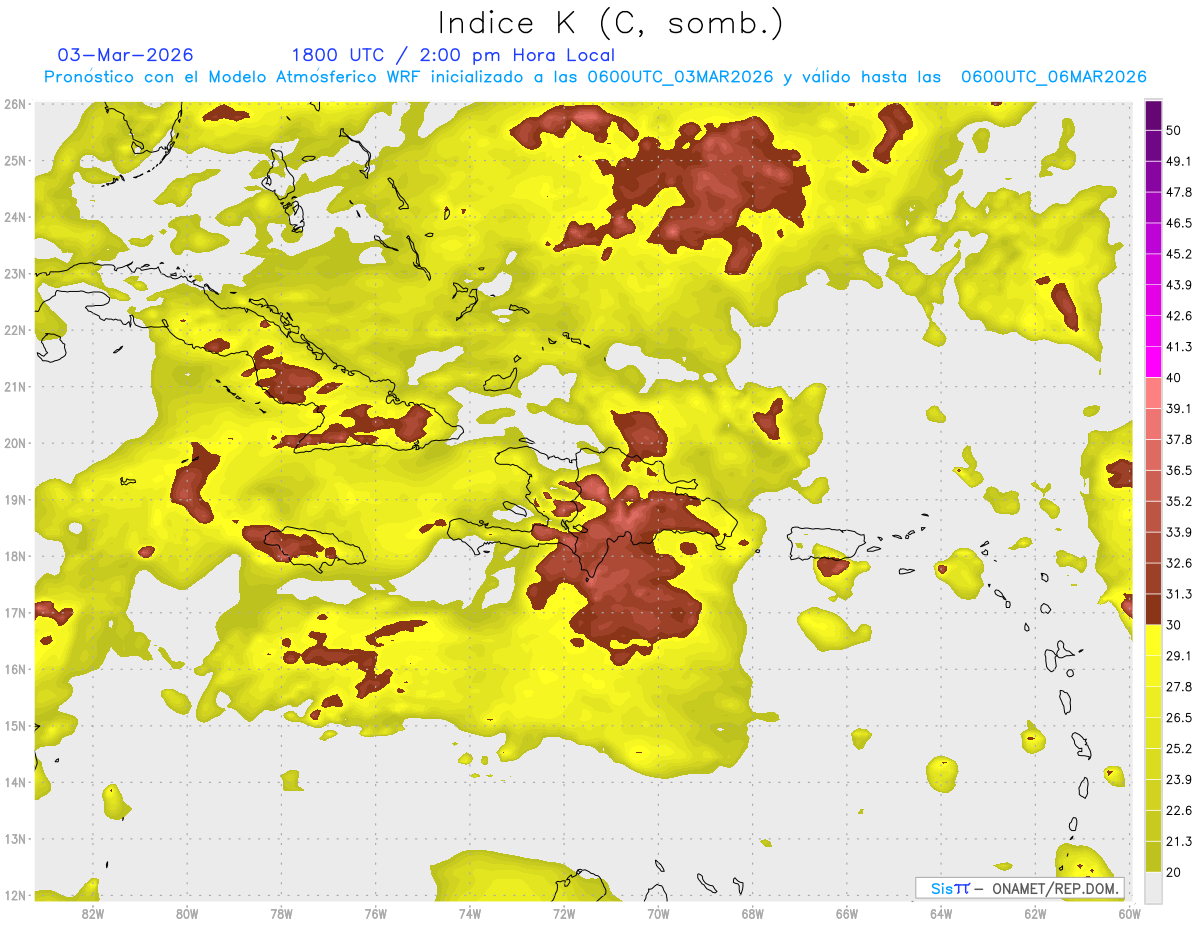Click longitude label "60W"
This screenshot has width=1200, height=927.
point(1130,913)
